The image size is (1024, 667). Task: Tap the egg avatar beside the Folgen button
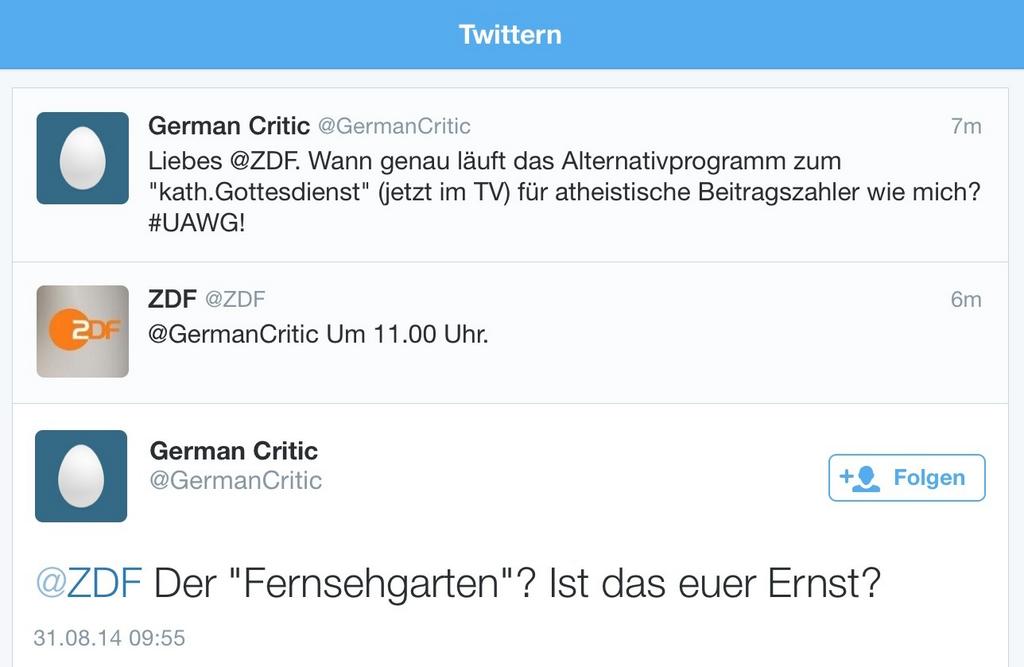(81, 476)
